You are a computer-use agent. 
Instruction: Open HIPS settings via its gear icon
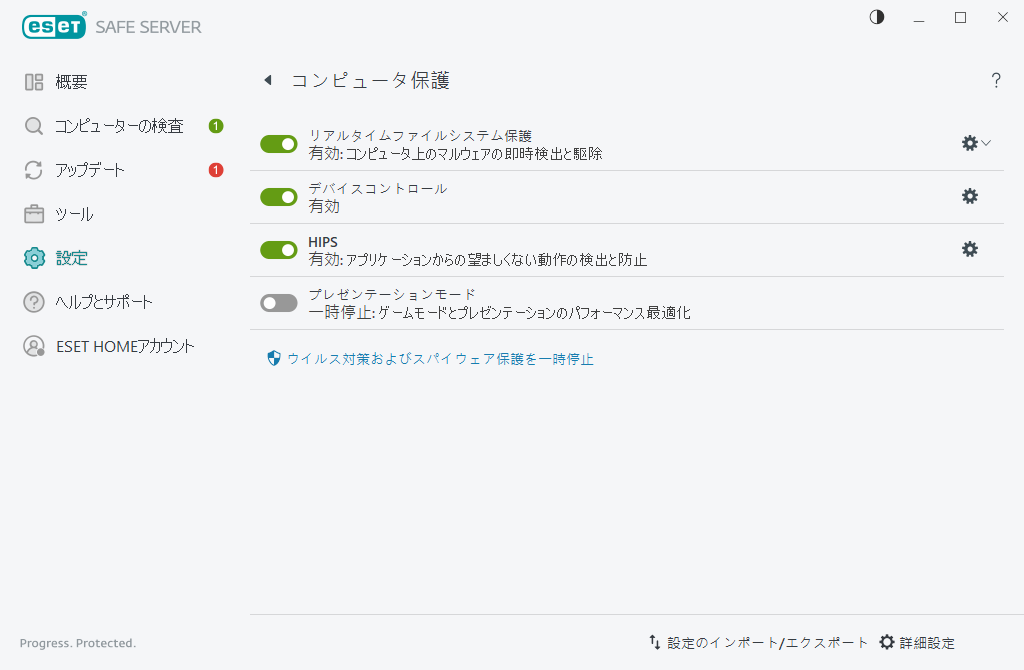[x=969, y=249]
